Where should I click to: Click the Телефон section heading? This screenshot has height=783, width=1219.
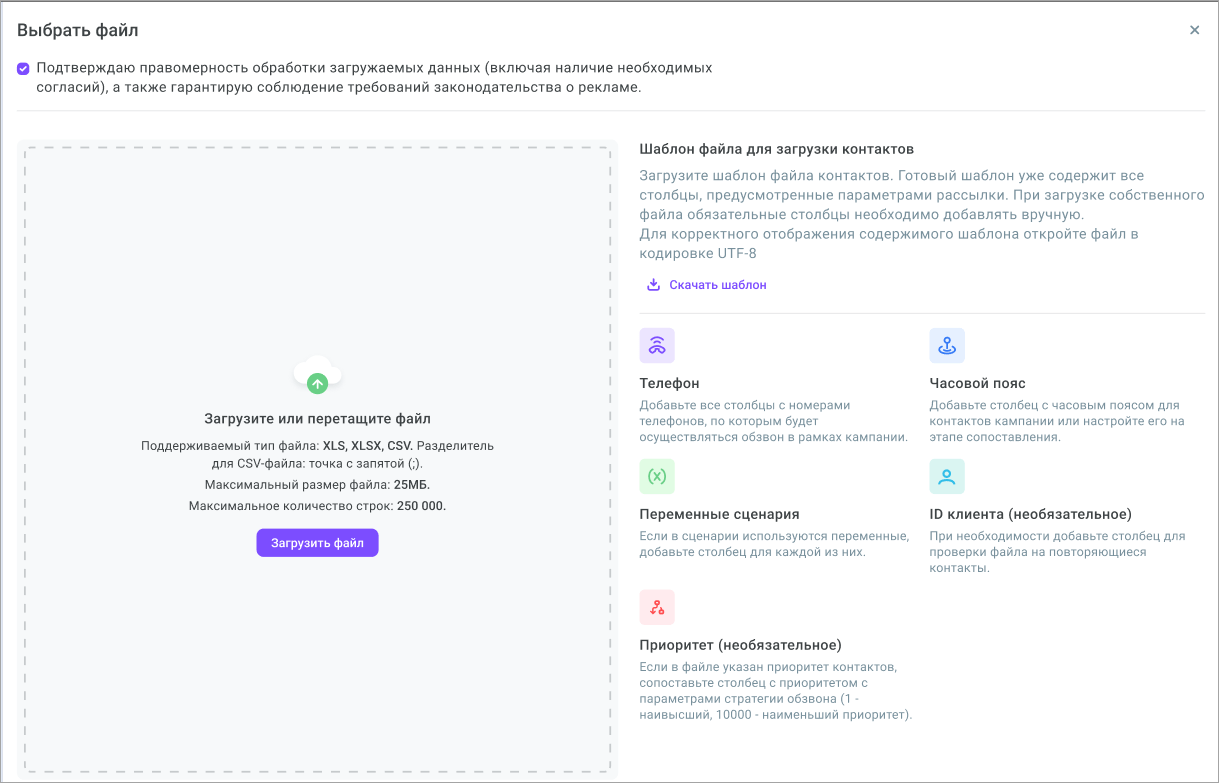pos(669,383)
